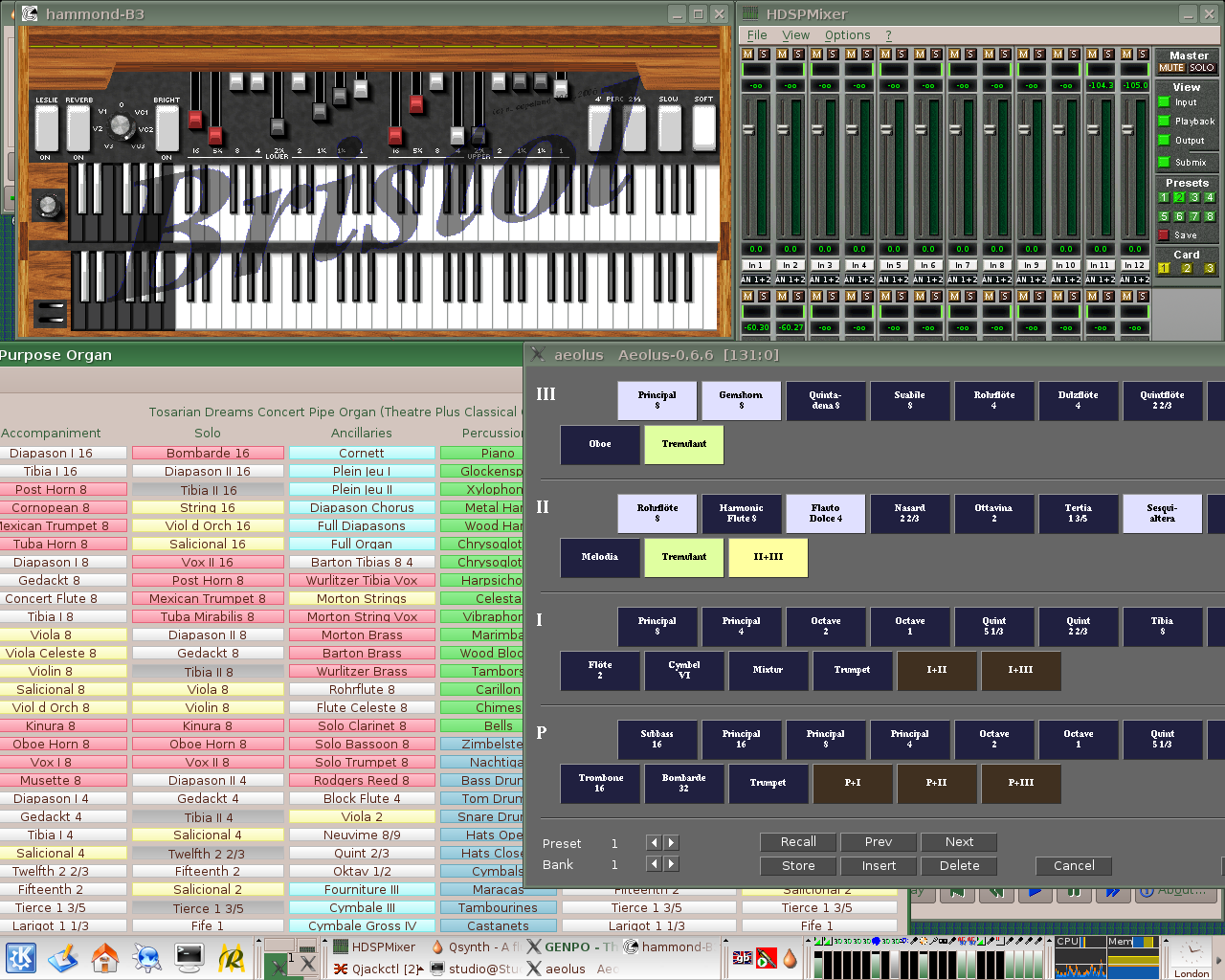Click Recall button in aeolus
The height and width of the screenshot is (980, 1225).
point(798,842)
